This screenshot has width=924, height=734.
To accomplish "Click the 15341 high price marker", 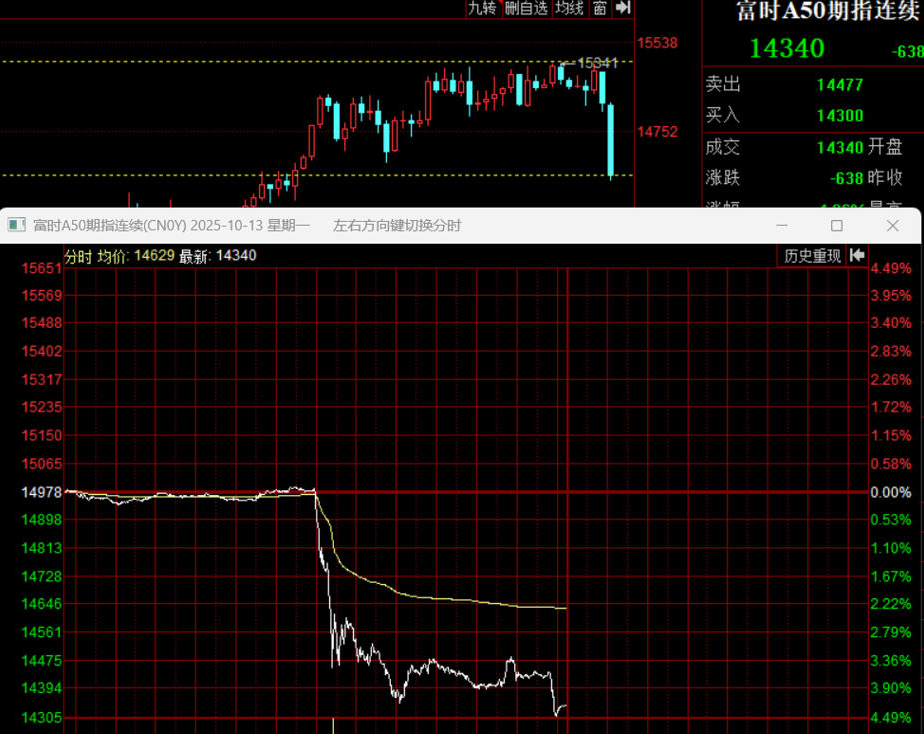I will click(597, 63).
